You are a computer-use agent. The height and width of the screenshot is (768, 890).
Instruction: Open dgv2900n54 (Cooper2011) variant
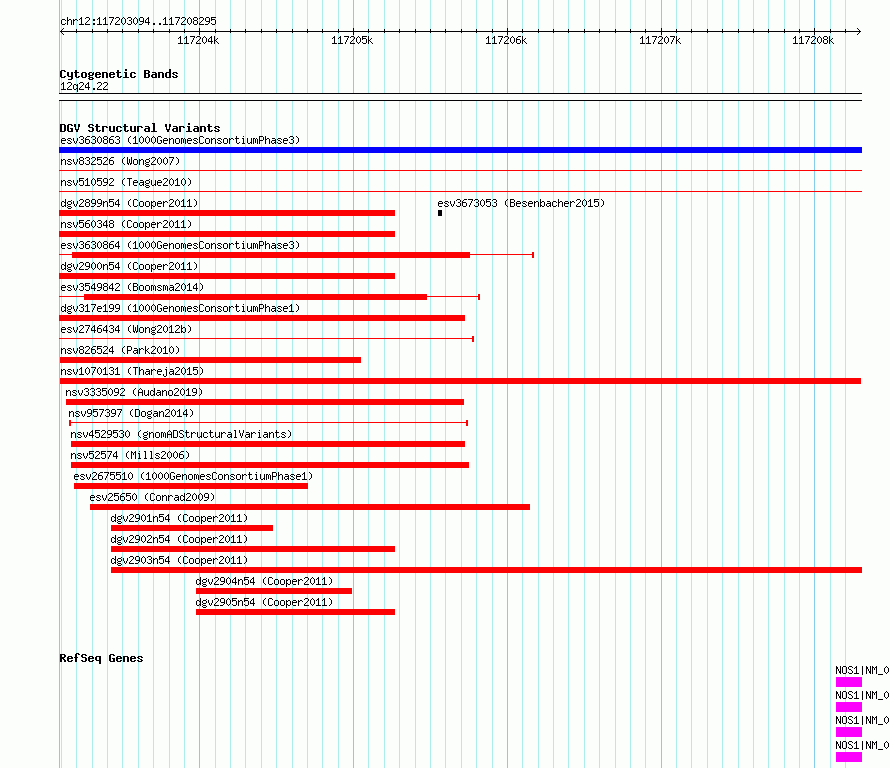coord(129,266)
